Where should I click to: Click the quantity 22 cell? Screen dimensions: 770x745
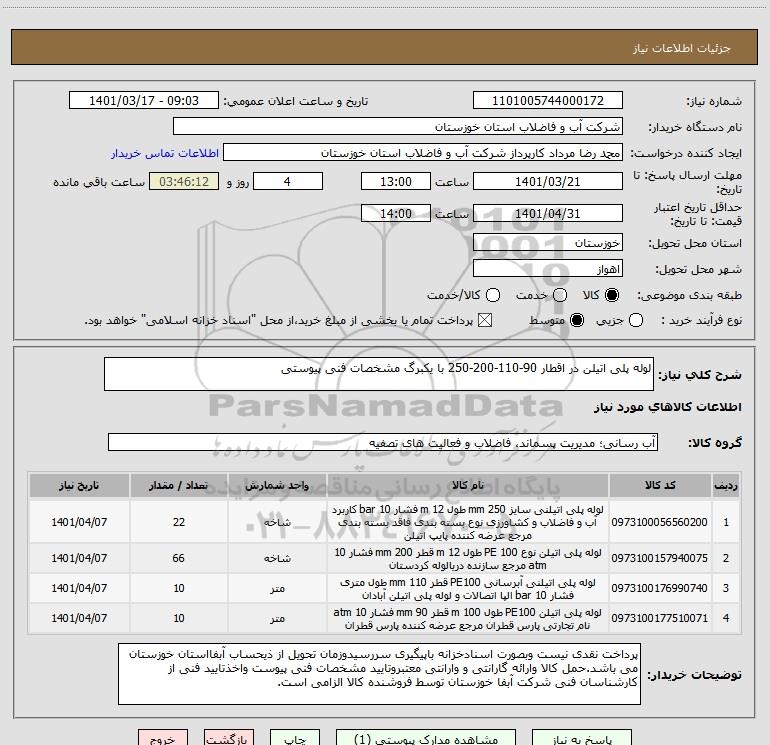pos(179,522)
